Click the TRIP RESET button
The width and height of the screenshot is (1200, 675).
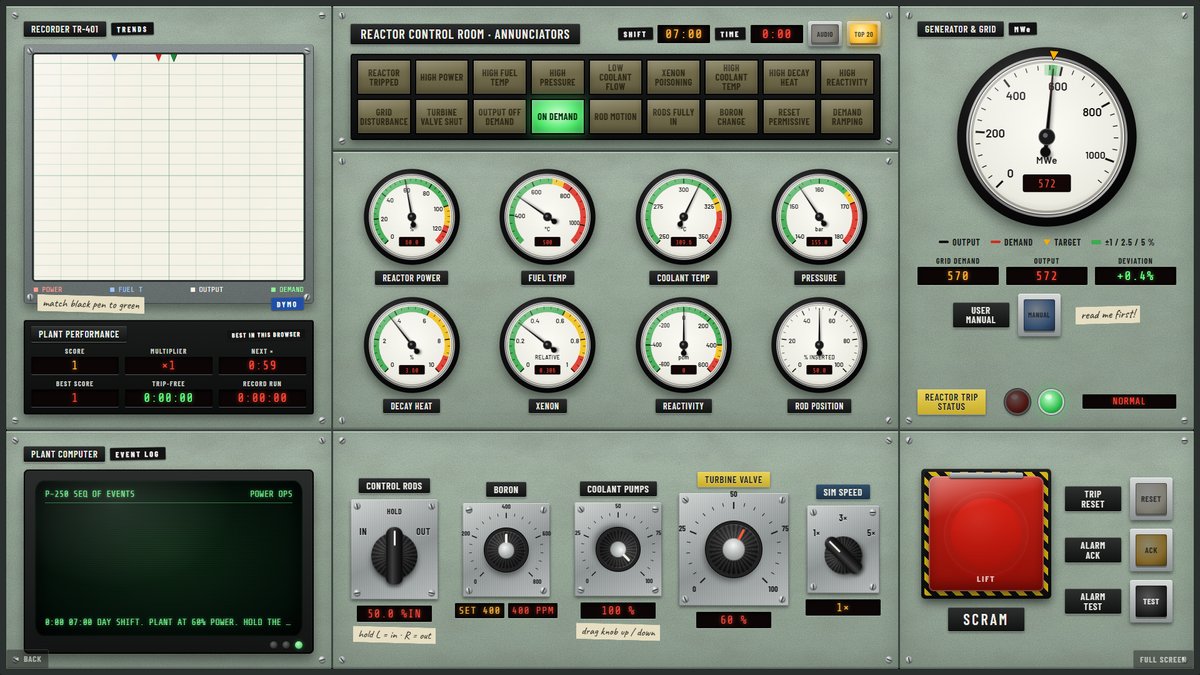(1151, 498)
